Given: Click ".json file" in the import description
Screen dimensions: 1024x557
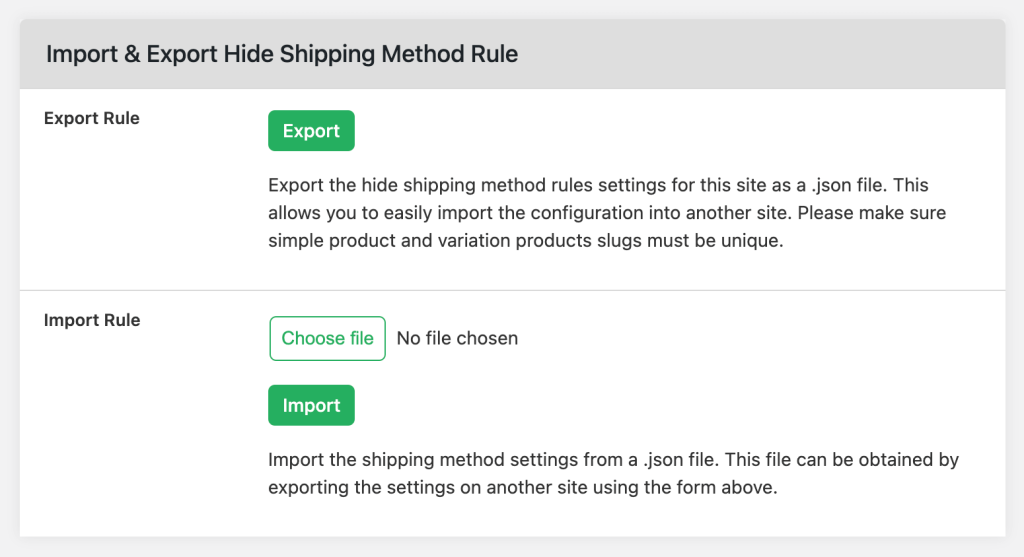Looking at the screenshot, I should coord(680,460).
